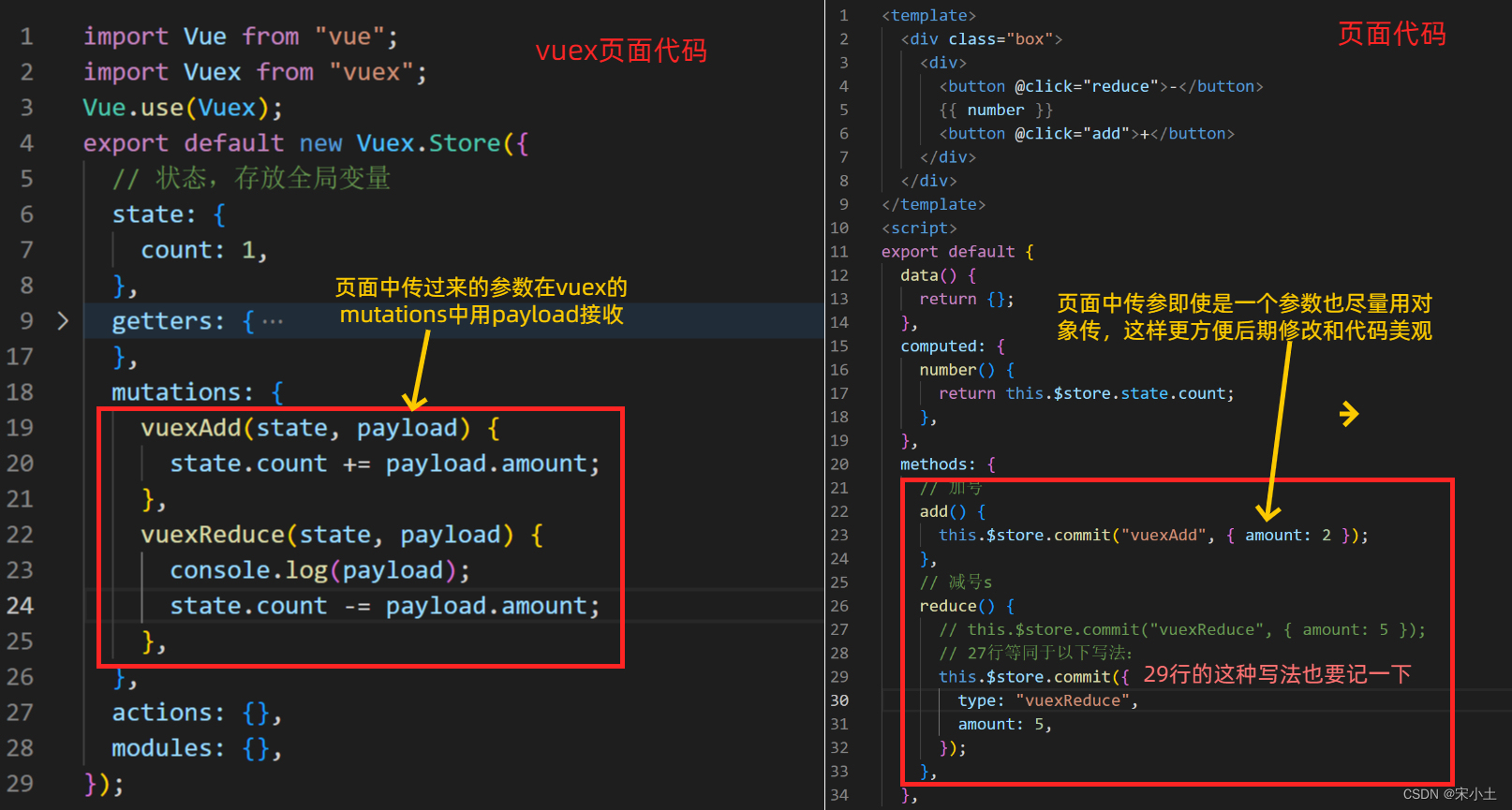Expand the folded getters block chevron
This screenshot has width=1512, height=810.
[x=63, y=321]
